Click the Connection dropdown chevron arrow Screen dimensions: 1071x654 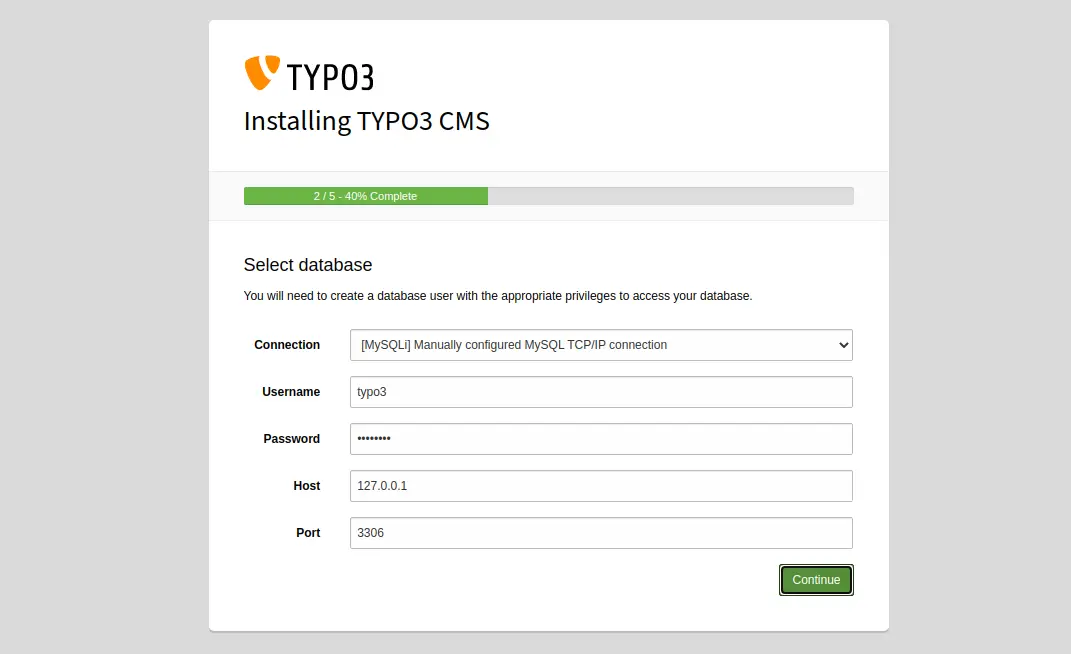point(842,344)
